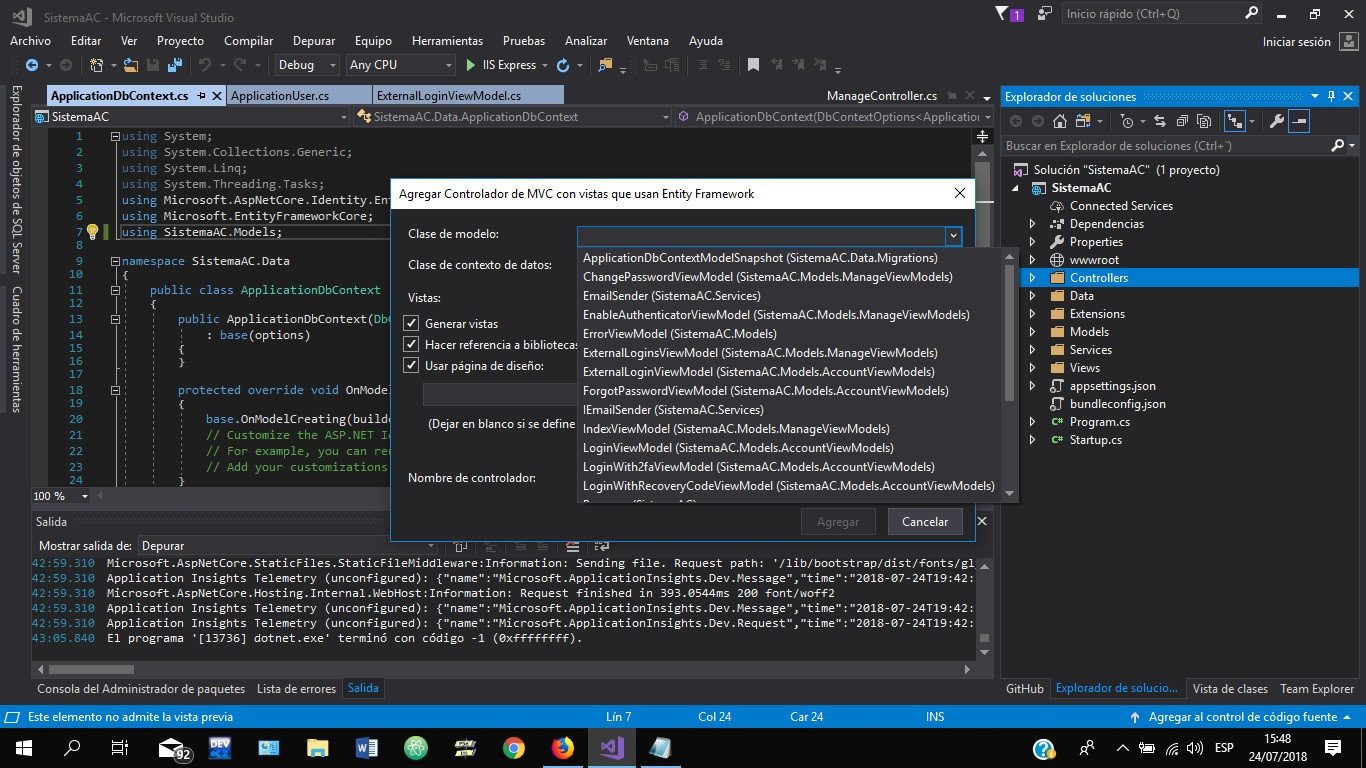Switch to the Lista de errores tab
1366x768 pixels.
tap(296, 688)
